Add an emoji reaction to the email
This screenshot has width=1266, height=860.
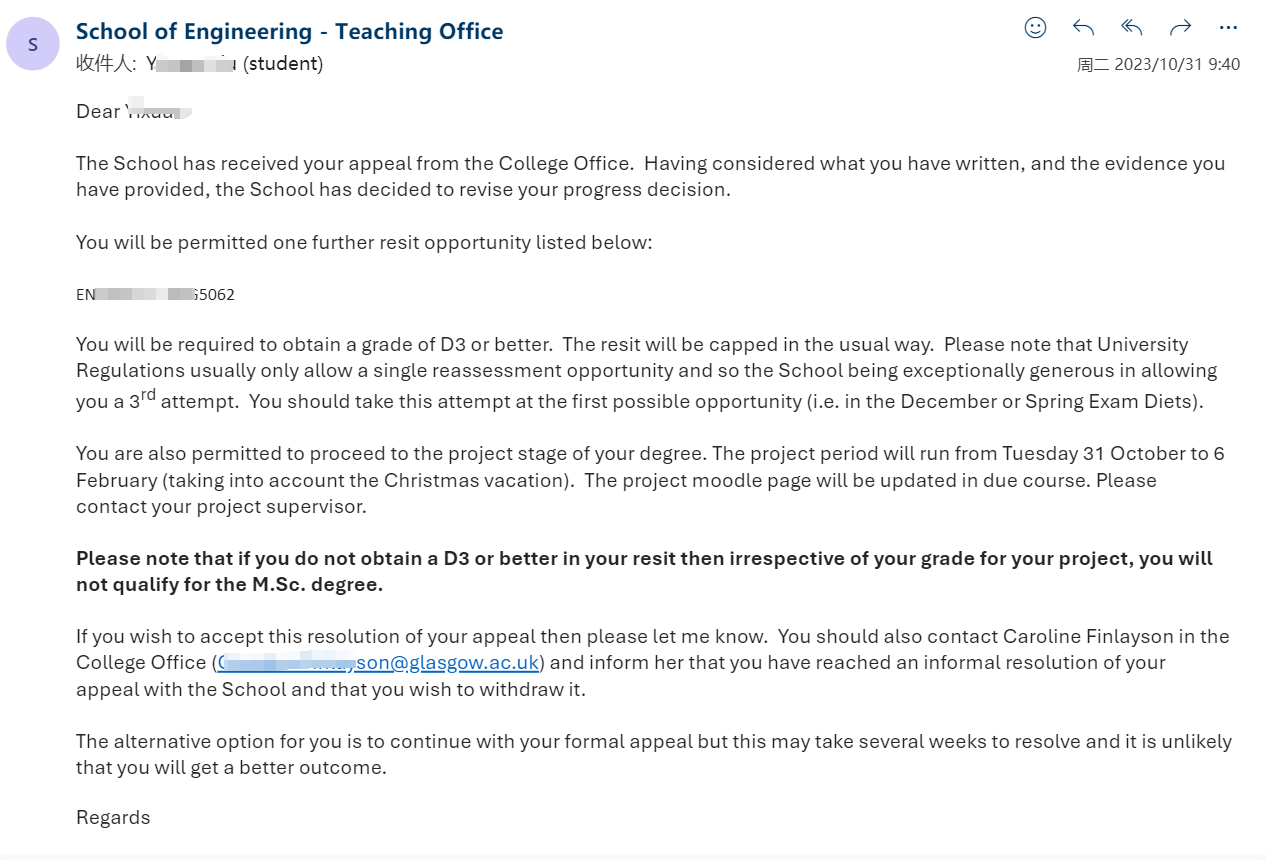[1035, 28]
